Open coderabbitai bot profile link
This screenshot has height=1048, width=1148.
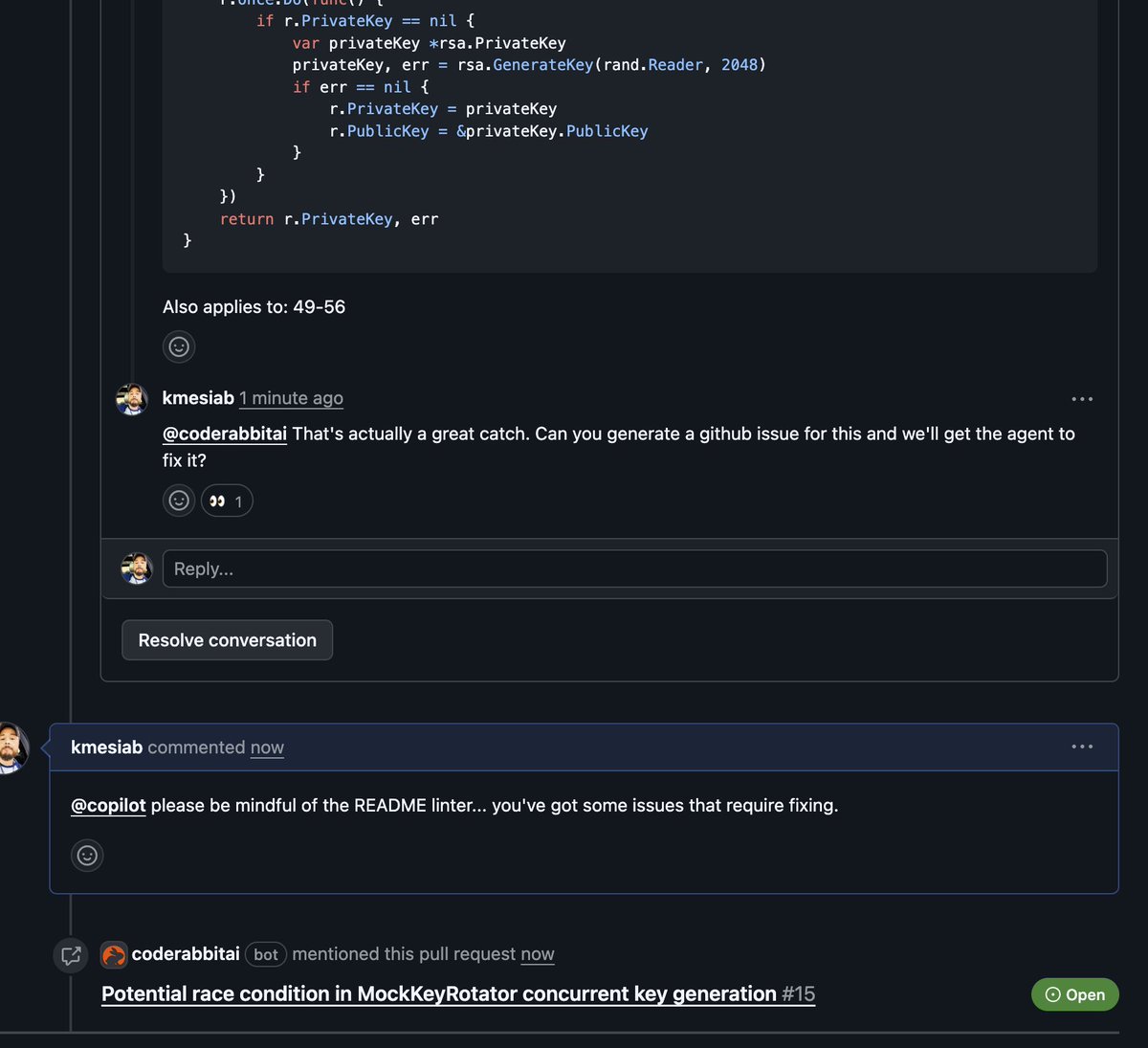pyautogui.click(x=186, y=954)
